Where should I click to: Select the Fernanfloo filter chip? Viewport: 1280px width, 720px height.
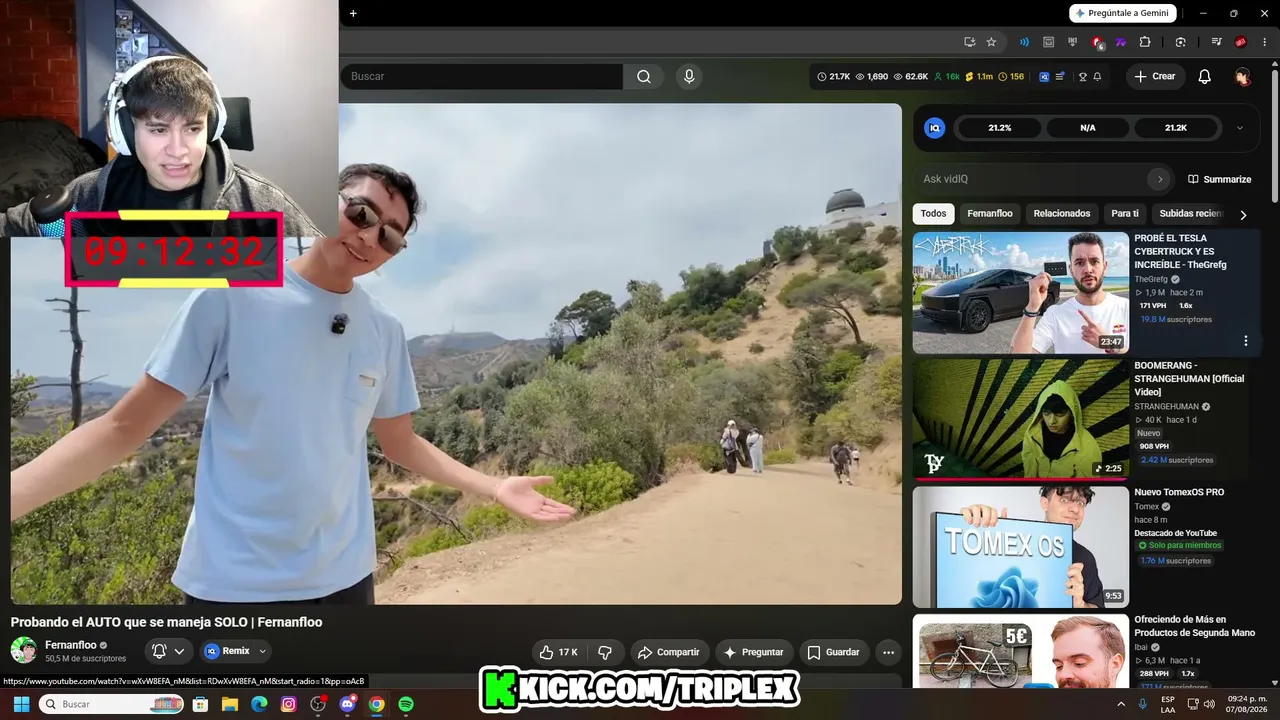[x=990, y=214]
